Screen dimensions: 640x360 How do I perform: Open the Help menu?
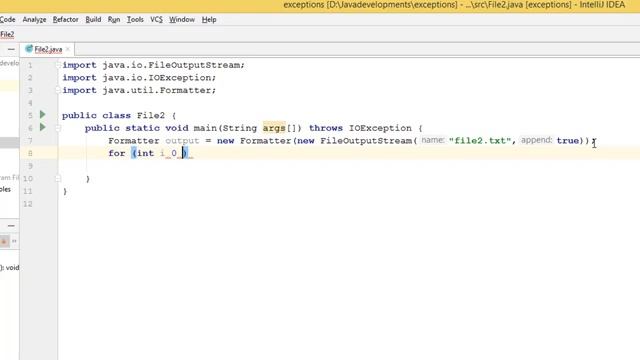(209, 20)
